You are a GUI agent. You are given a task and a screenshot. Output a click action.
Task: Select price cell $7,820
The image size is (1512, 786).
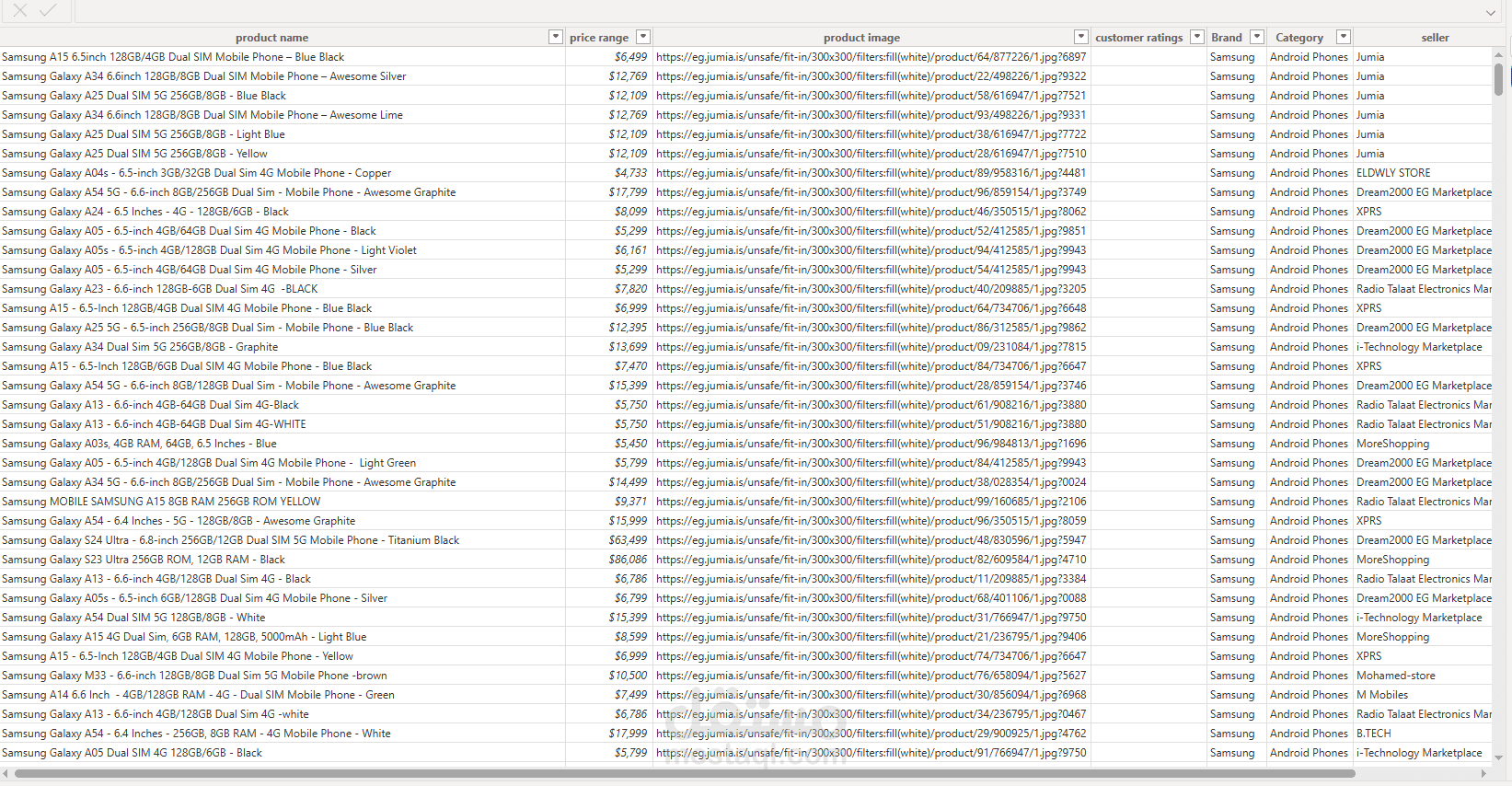coord(630,289)
